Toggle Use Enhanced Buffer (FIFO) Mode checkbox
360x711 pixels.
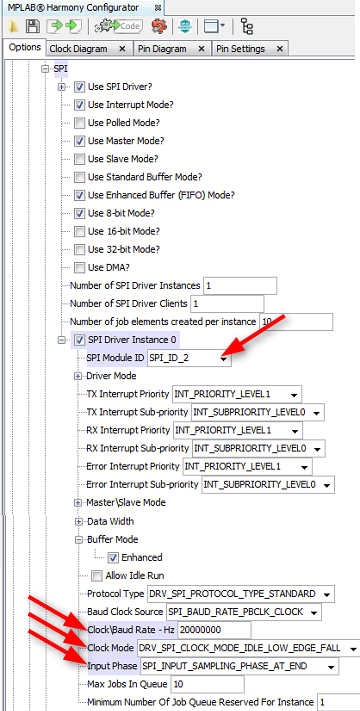[80, 195]
